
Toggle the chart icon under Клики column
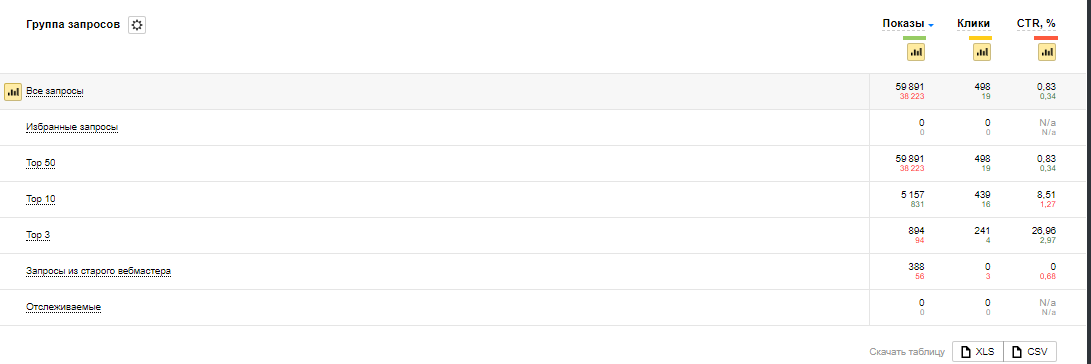981,52
